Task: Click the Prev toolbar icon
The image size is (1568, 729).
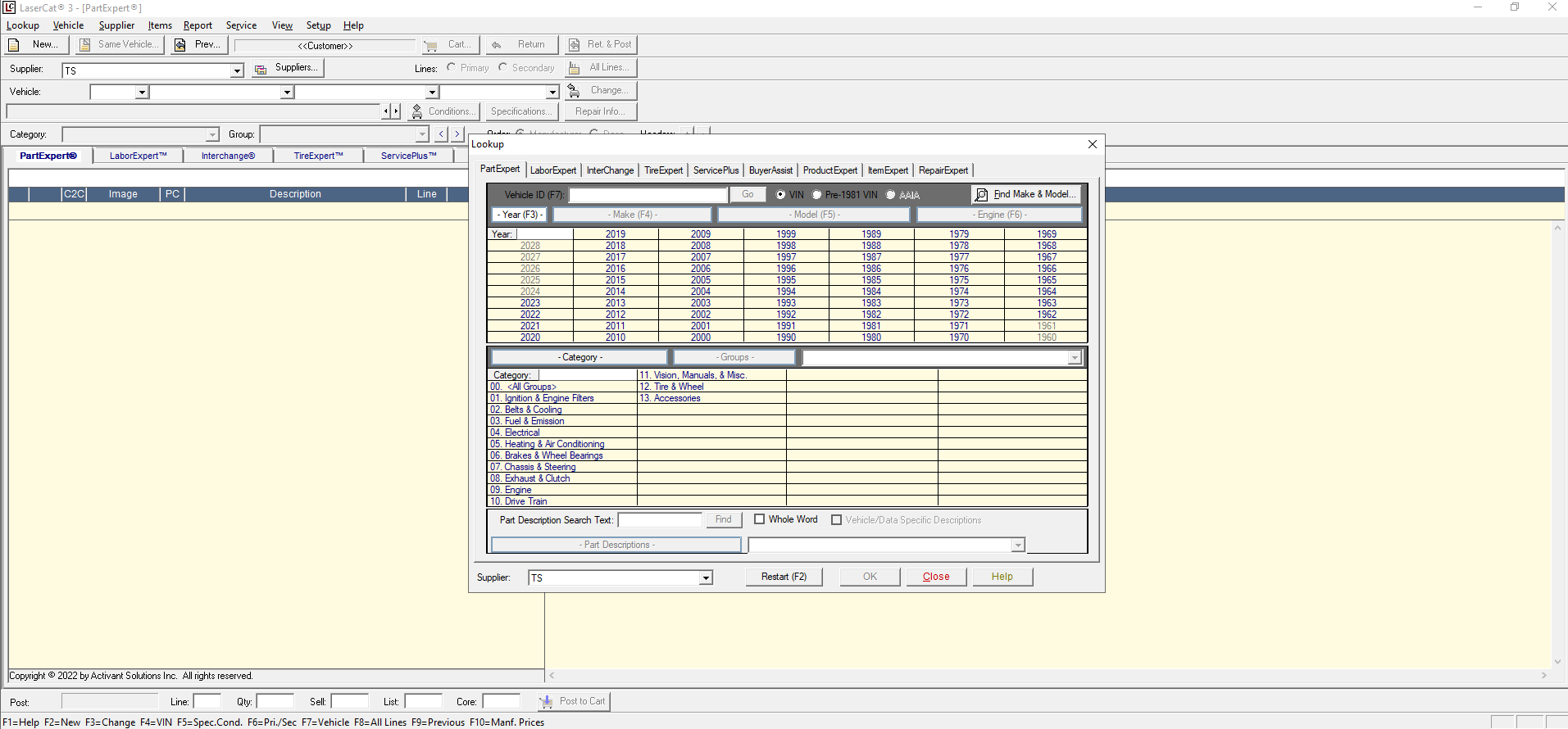Action: coord(180,45)
